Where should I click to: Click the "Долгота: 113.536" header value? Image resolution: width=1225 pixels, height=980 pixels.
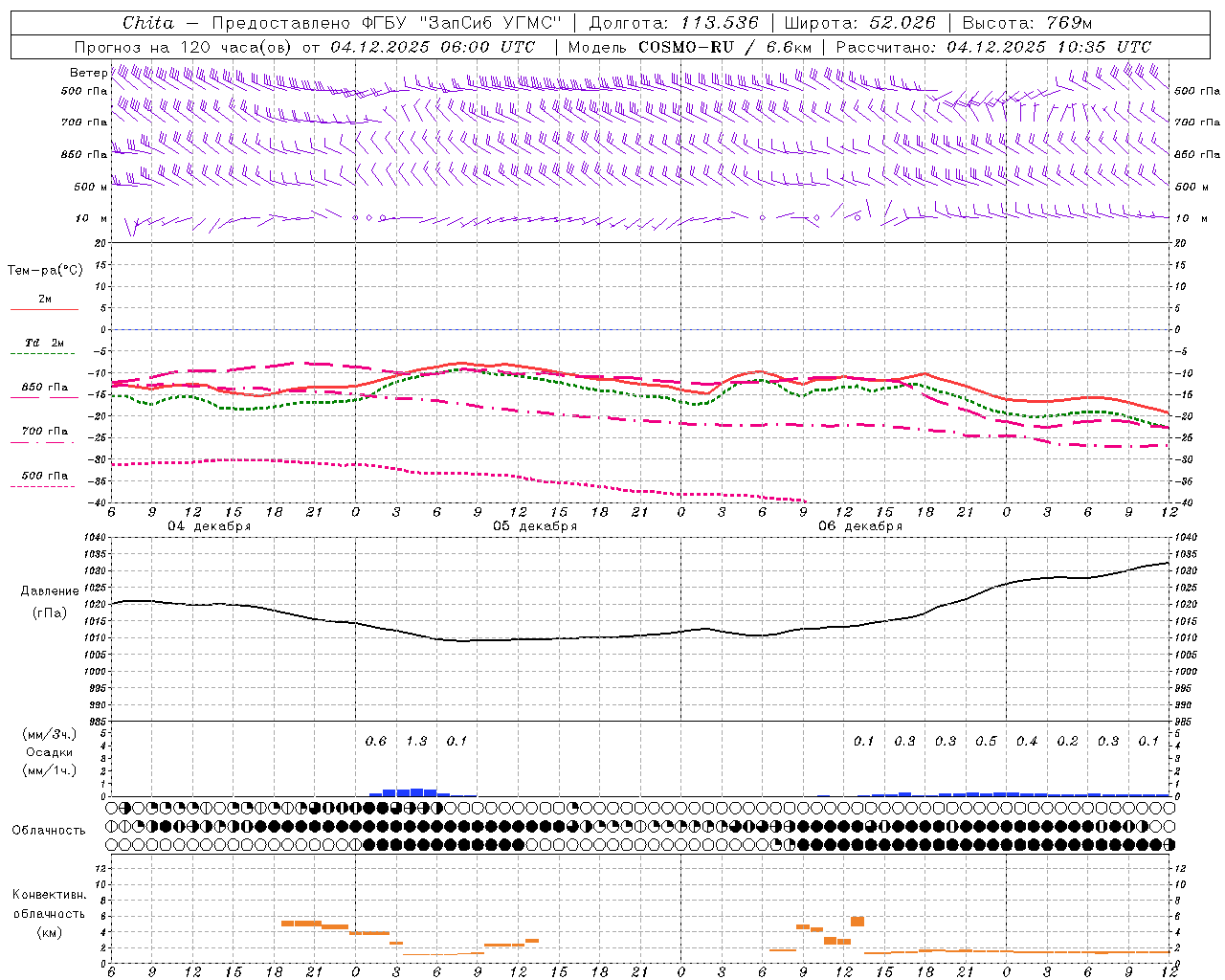coord(674,23)
